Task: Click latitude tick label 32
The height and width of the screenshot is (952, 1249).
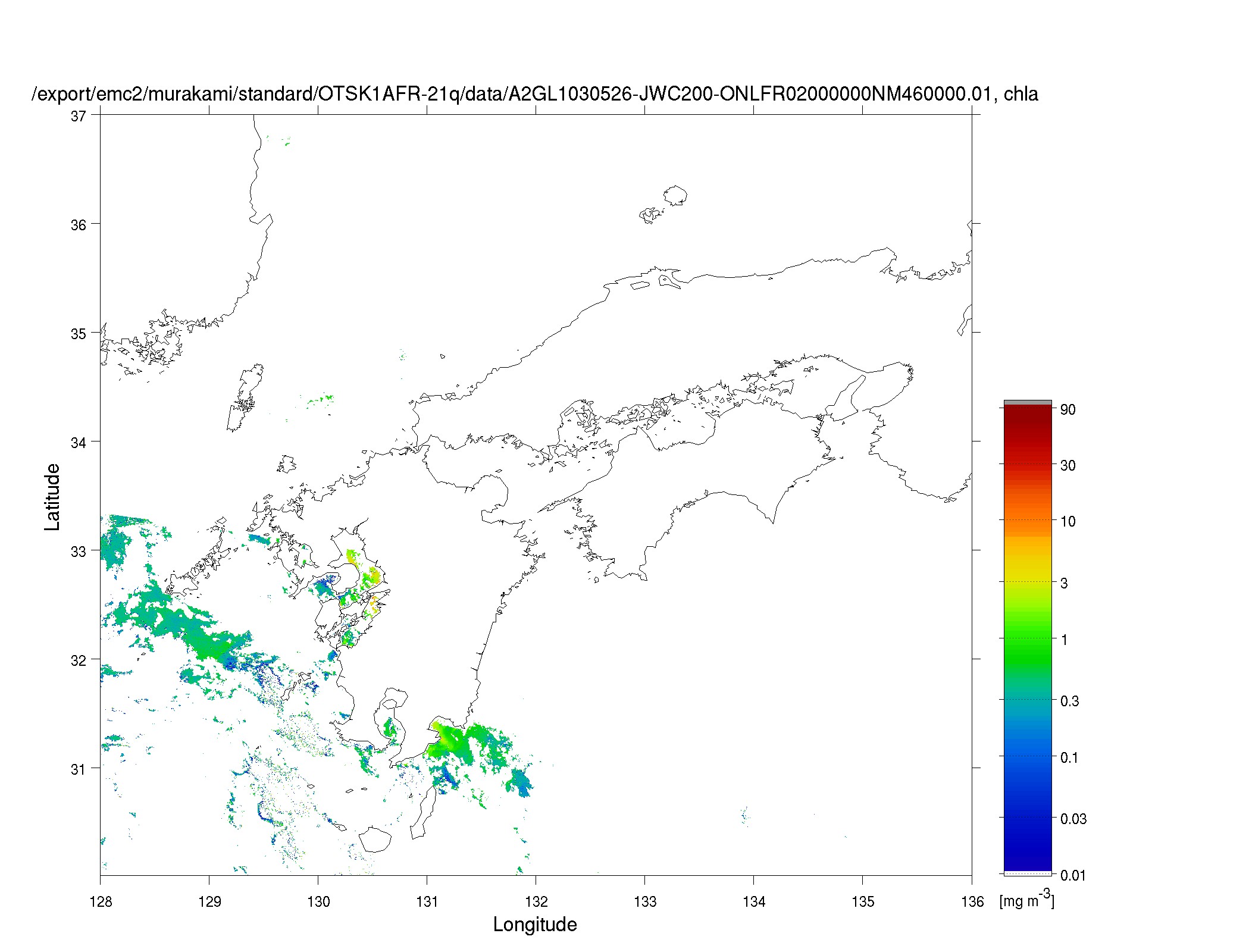Action: point(78,660)
